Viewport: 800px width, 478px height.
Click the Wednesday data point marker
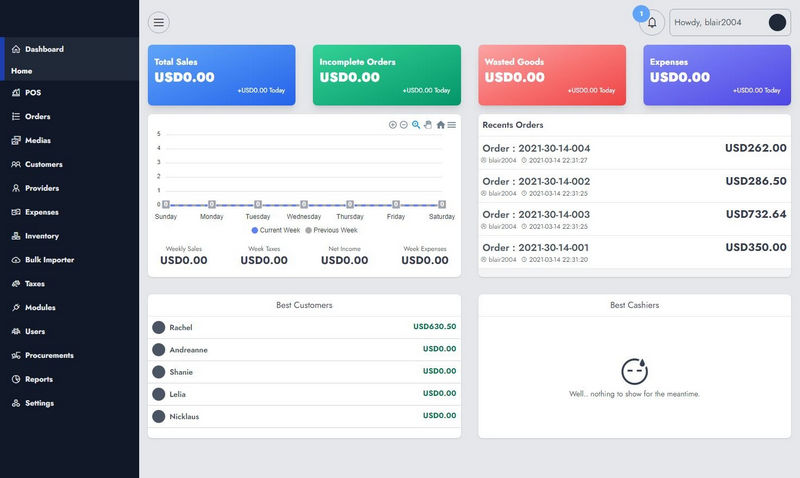[304, 205]
